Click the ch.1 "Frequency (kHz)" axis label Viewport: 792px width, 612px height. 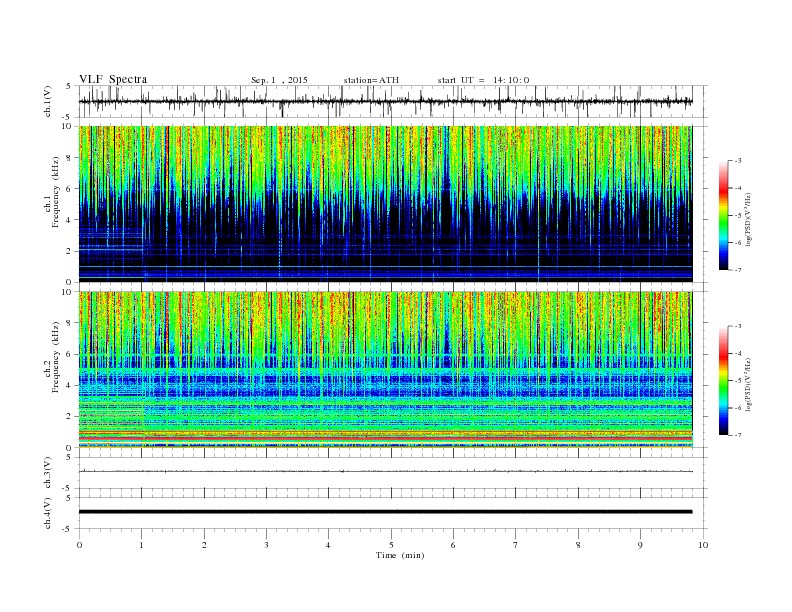click(56, 192)
